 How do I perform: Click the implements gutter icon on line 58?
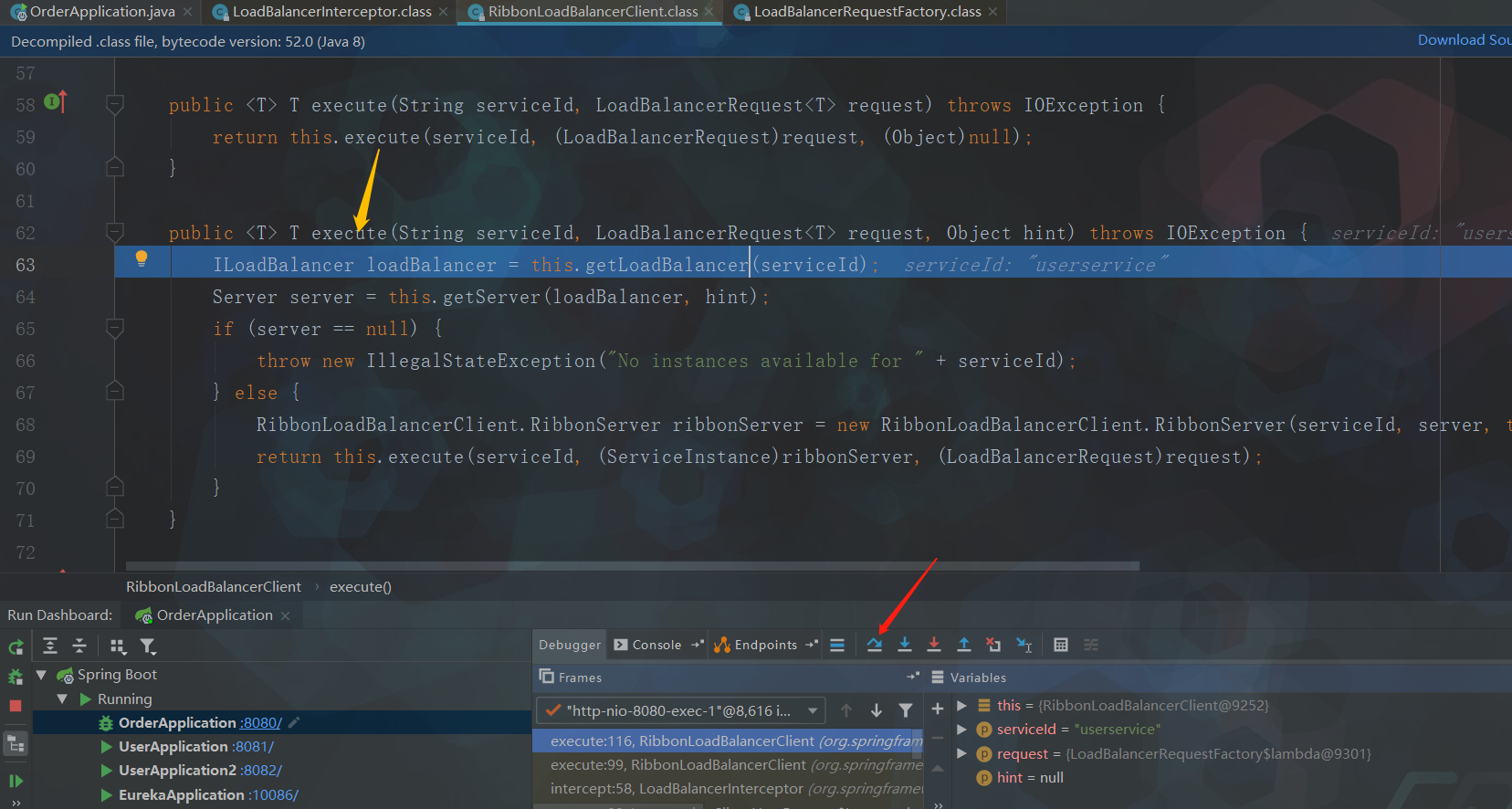[x=56, y=101]
